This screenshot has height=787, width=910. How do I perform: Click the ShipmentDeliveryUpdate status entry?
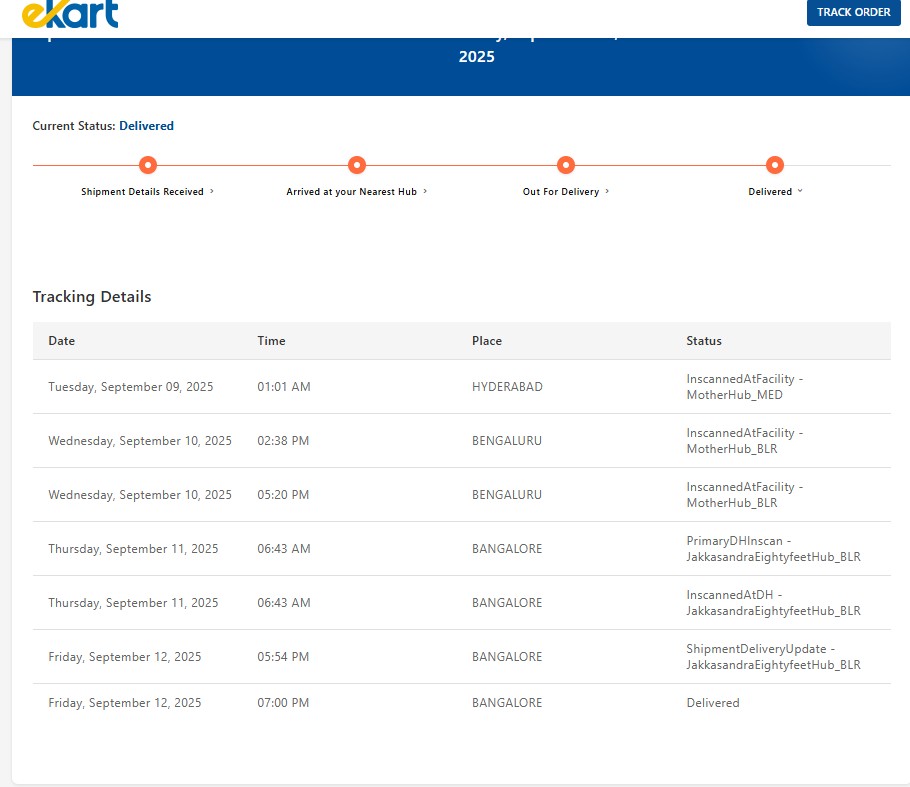tap(773, 657)
